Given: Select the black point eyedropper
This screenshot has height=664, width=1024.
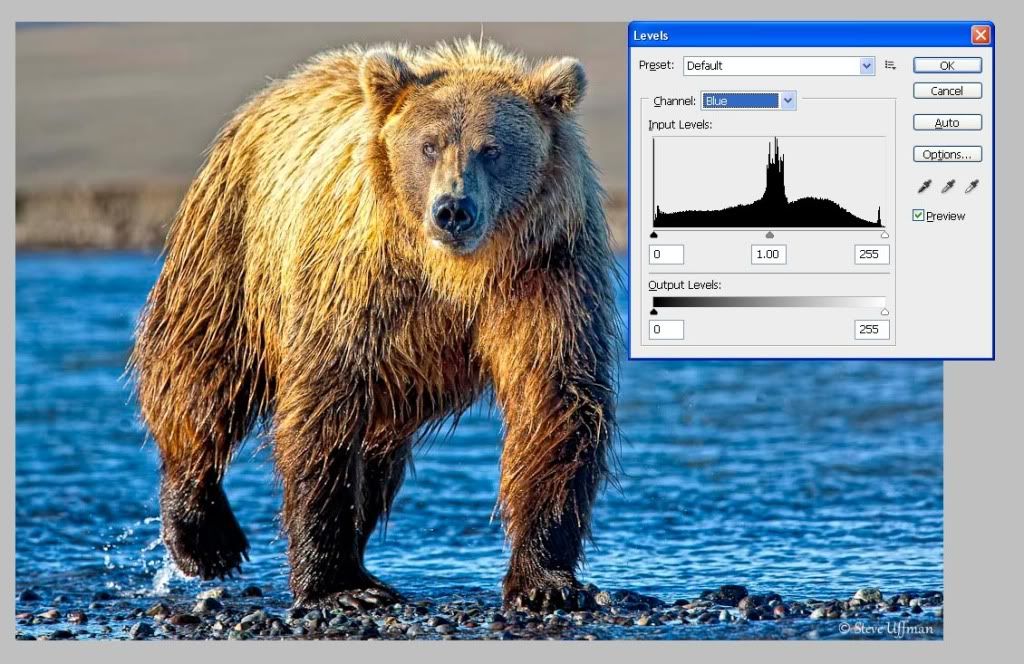Looking at the screenshot, I should [x=924, y=186].
